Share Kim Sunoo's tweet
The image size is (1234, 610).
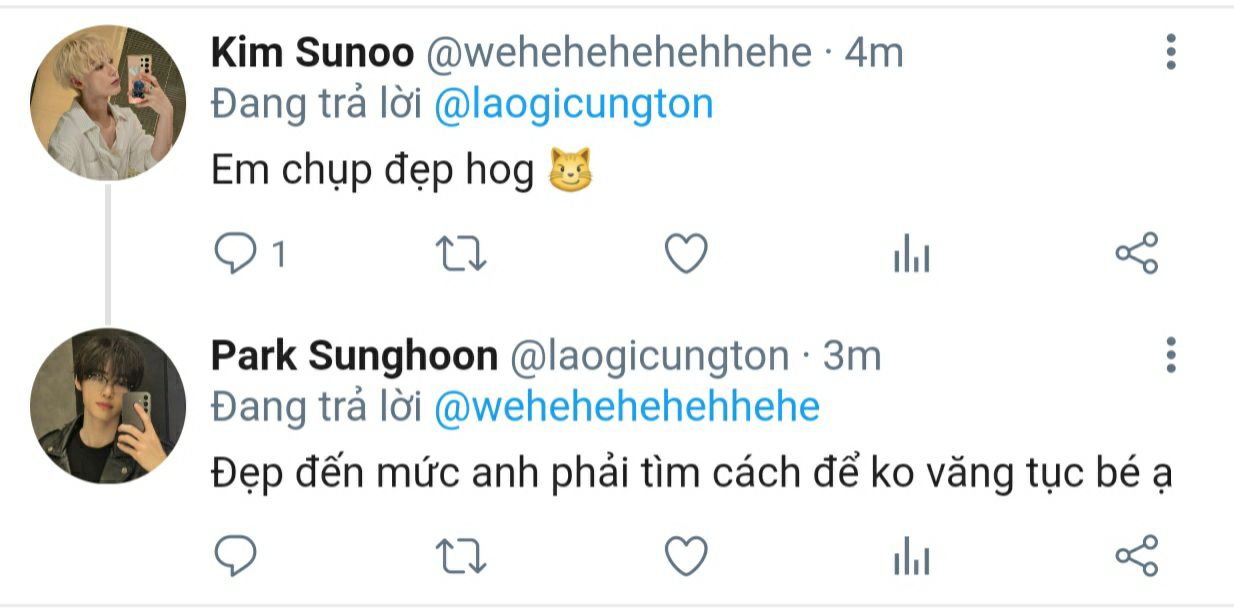coord(1136,253)
